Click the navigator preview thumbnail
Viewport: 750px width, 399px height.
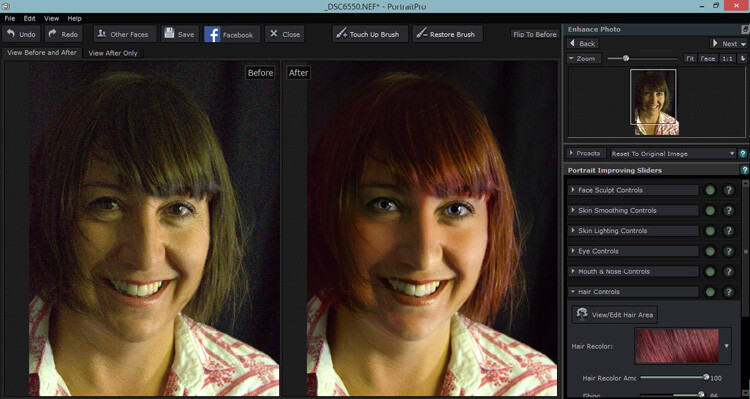tap(653, 102)
